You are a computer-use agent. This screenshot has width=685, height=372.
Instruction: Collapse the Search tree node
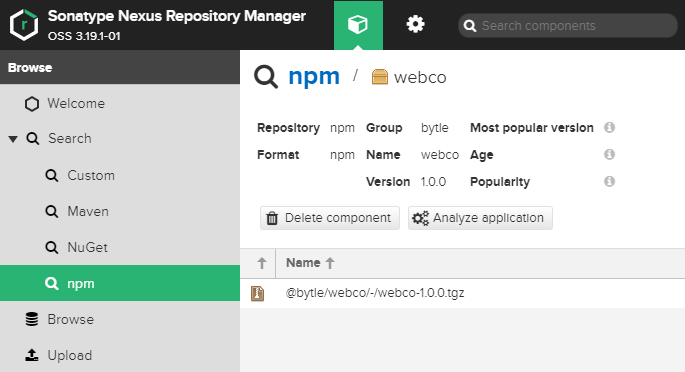click(x=13, y=139)
